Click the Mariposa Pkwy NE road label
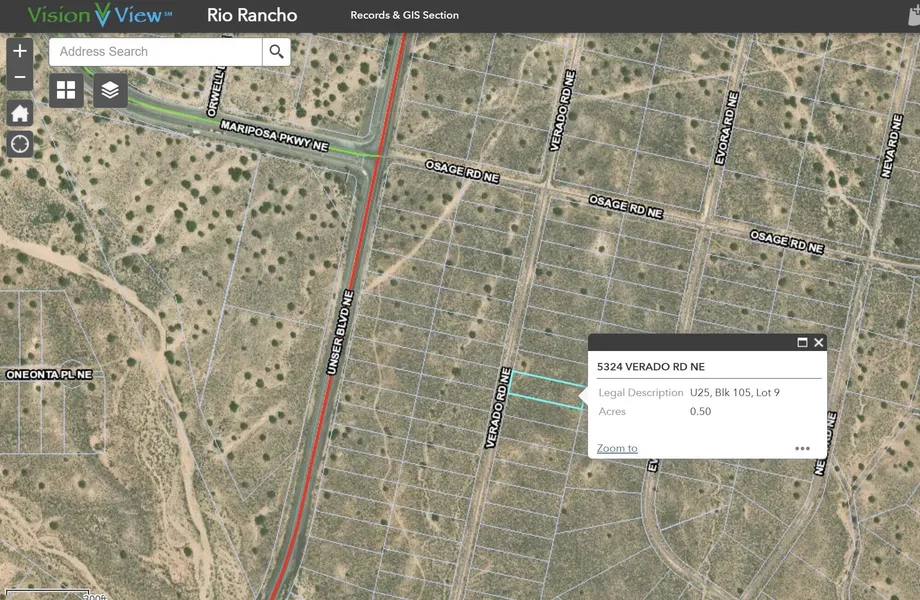 (x=274, y=134)
